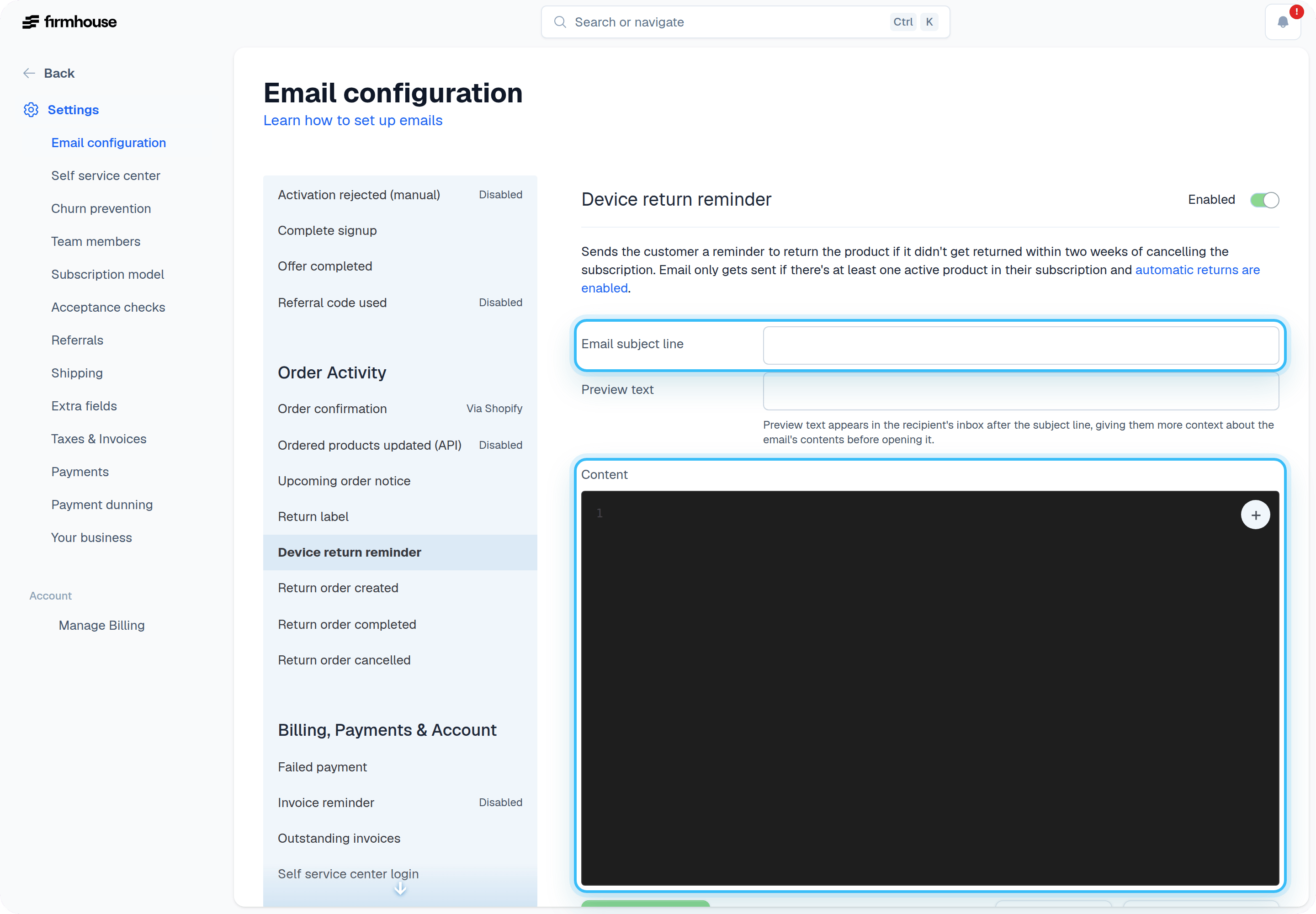
Task: Click the firmhouse logo
Action: click(69, 22)
